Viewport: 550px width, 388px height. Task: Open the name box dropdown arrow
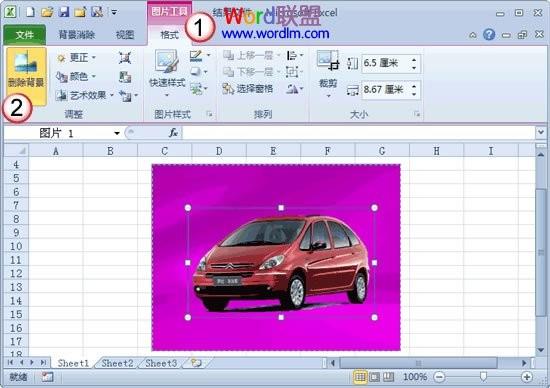117,133
